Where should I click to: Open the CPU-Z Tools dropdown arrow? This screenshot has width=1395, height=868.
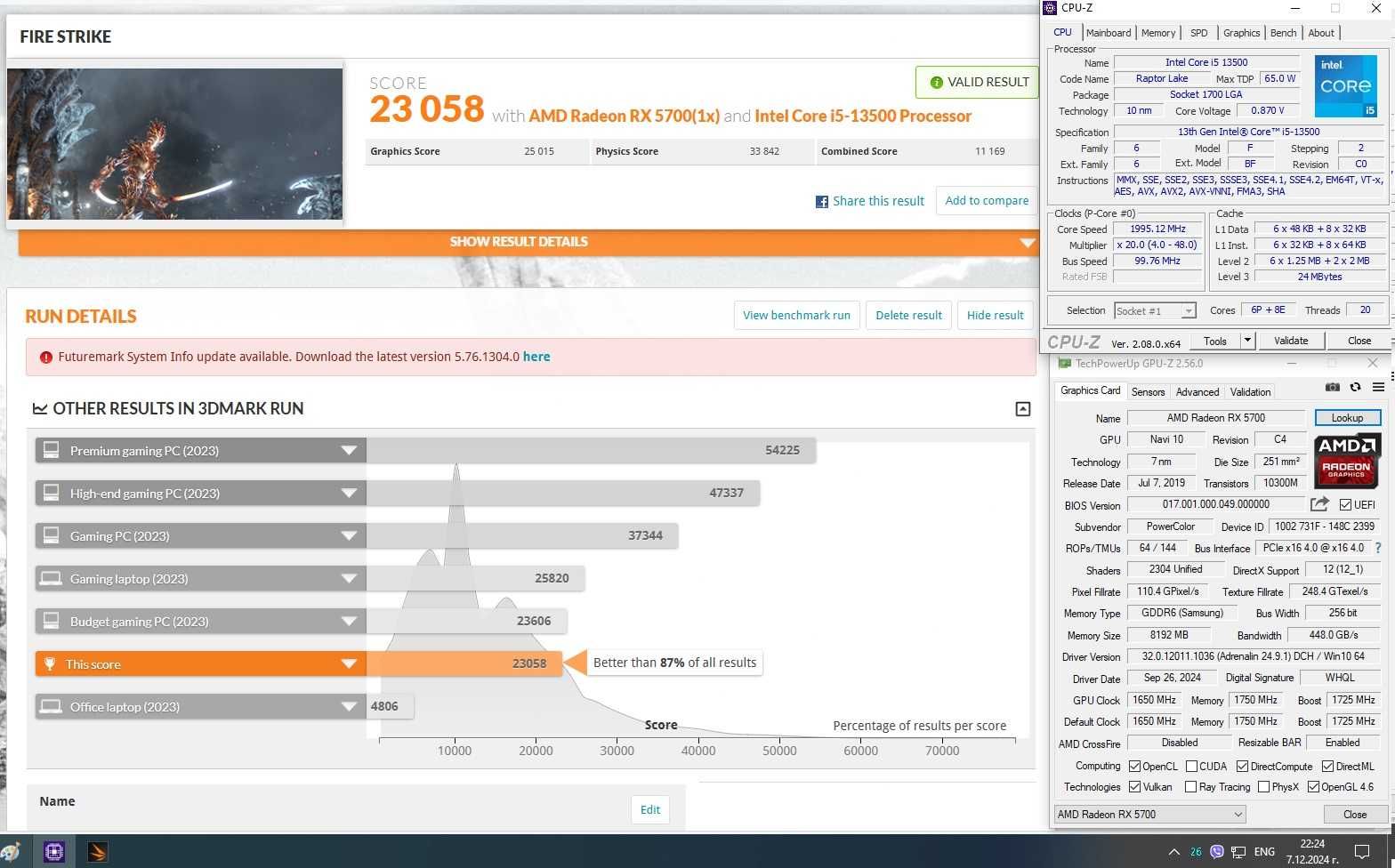tap(1247, 341)
